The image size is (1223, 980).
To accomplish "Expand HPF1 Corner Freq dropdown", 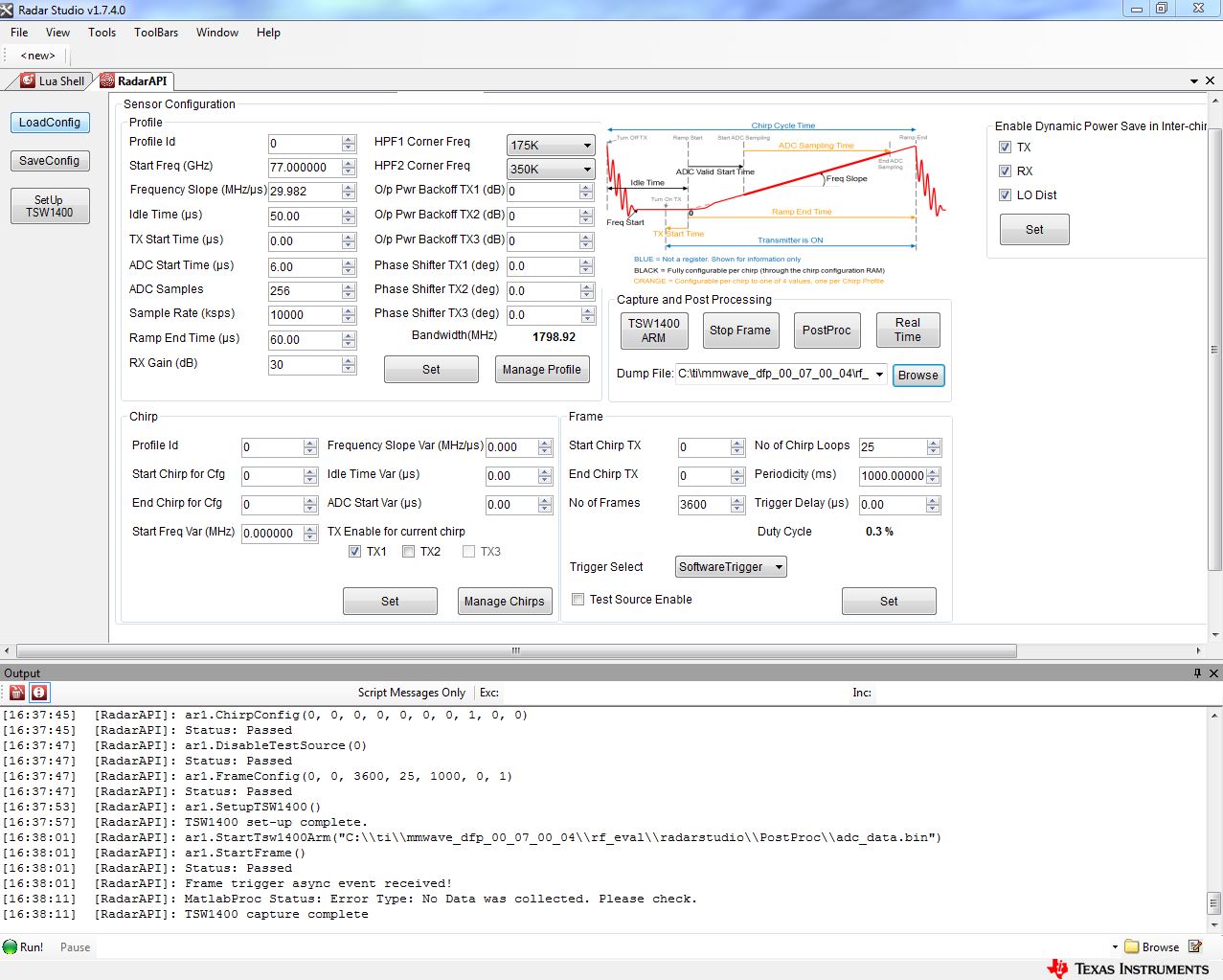I will (x=587, y=146).
